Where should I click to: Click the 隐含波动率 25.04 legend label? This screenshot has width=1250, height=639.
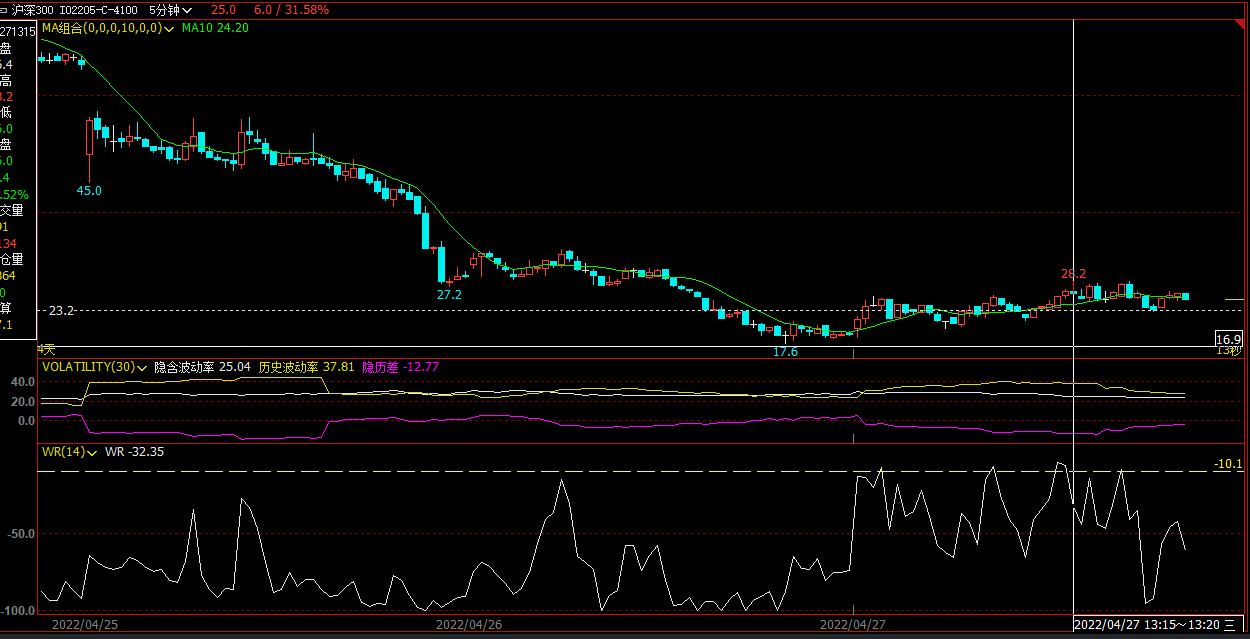[201, 367]
